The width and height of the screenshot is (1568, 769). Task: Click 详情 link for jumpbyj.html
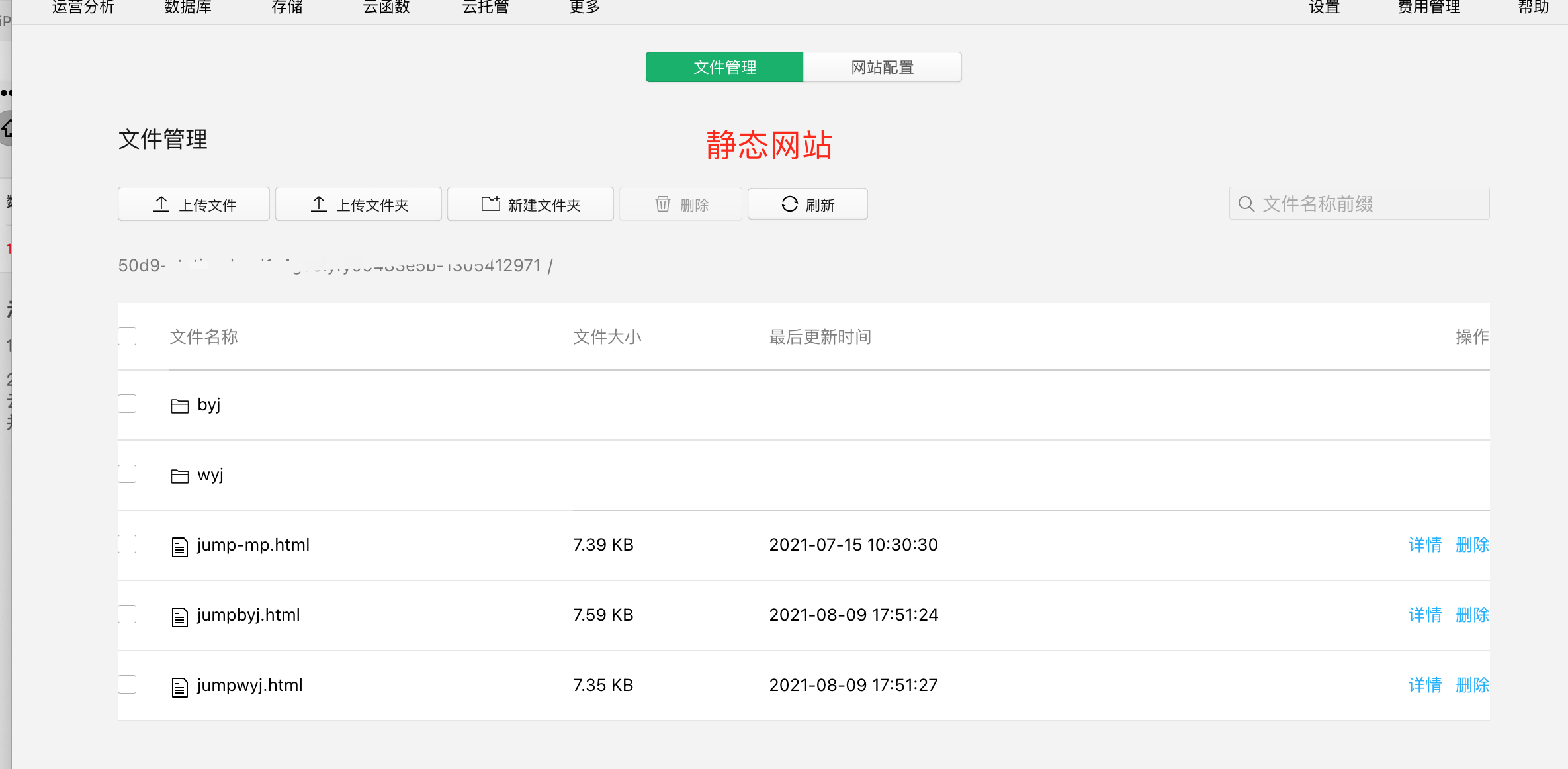point(1424,615)
